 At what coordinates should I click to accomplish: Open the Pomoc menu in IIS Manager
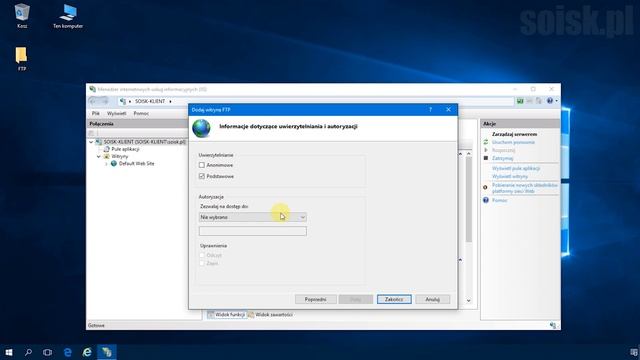[141, 113]
